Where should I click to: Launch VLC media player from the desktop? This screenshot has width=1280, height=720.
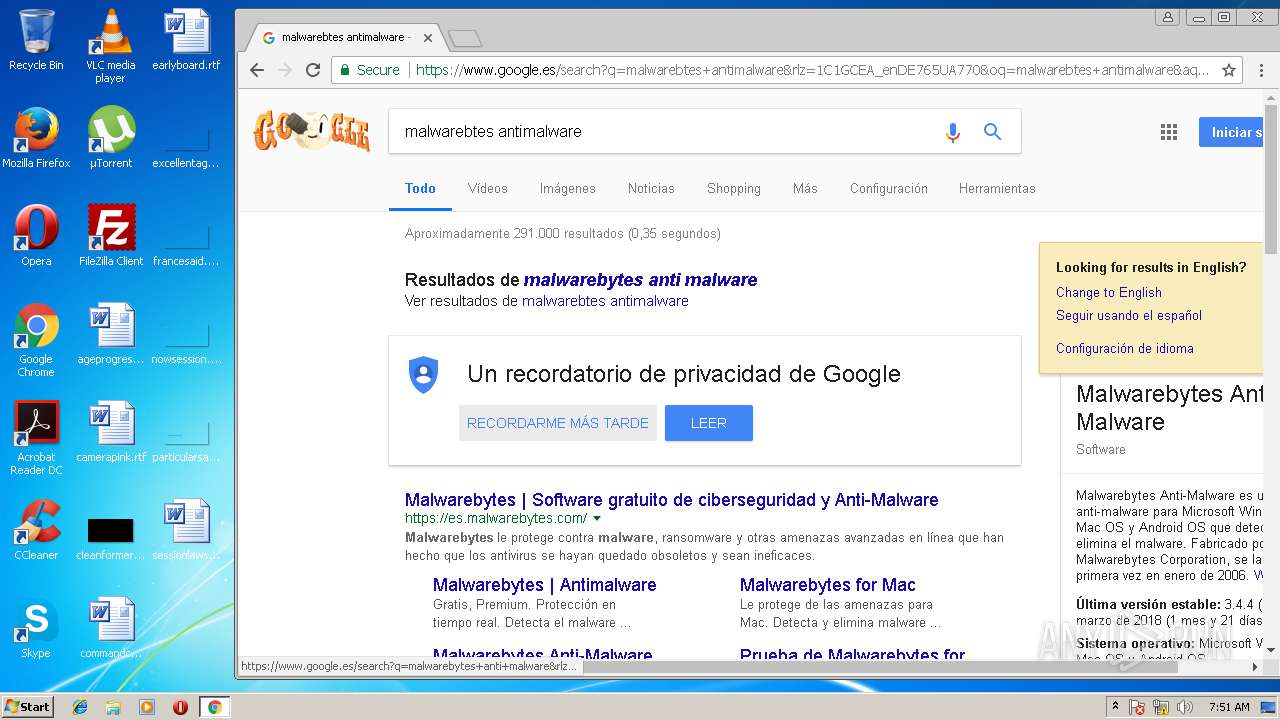[110, 46]
